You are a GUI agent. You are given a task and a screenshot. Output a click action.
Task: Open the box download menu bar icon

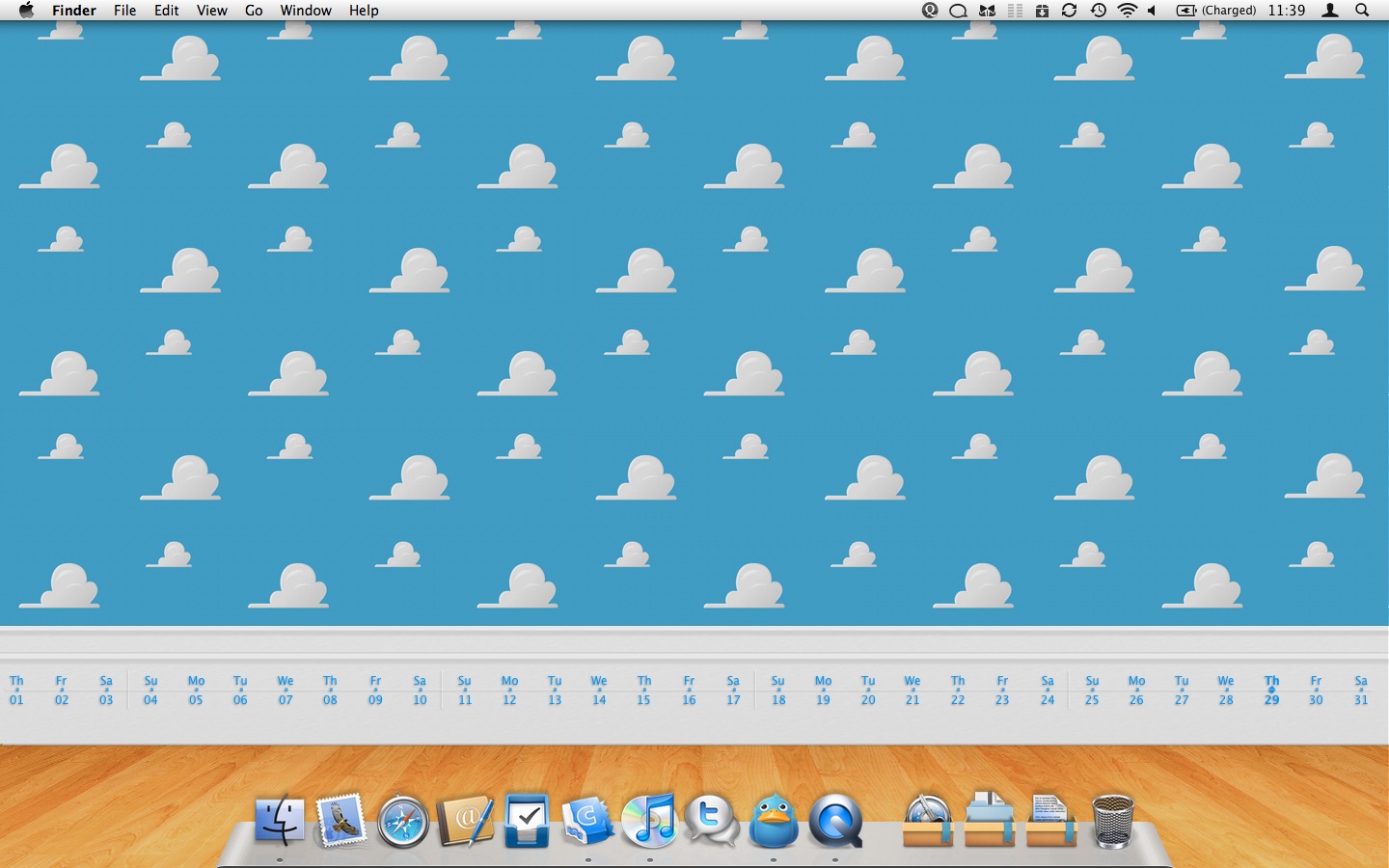(1042, 11)
